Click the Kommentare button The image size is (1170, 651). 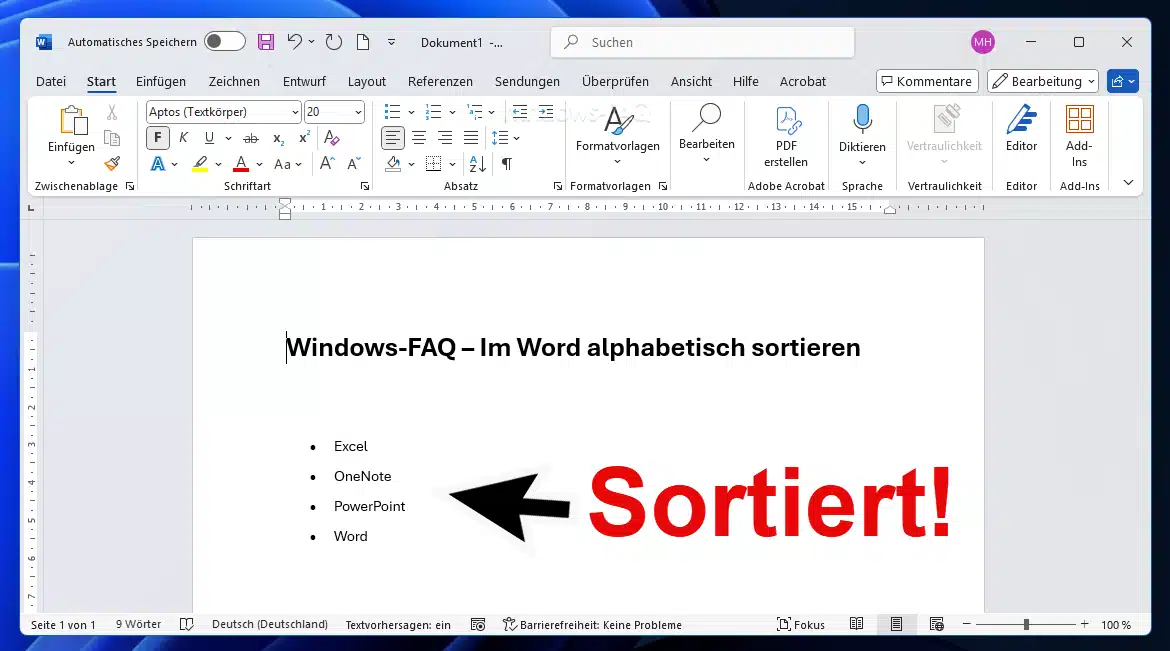tap(926, 82)
